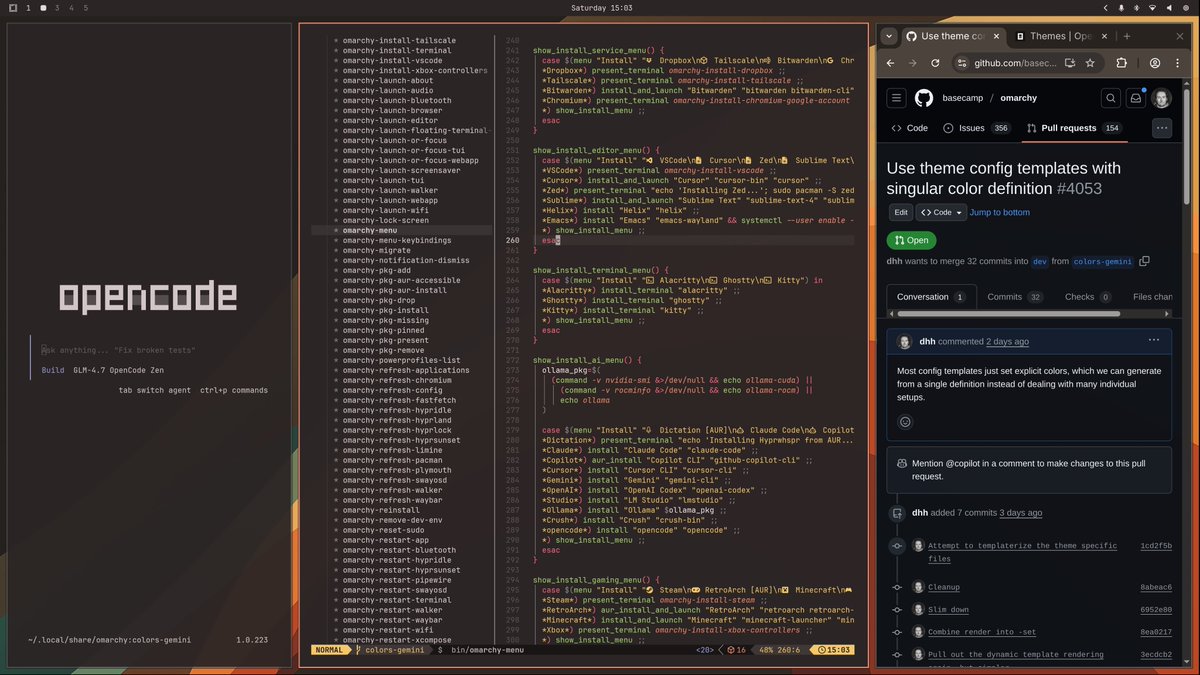Focus the Chrome address bar URL
1200x675 pixels.
click(x=1014, y=62)
